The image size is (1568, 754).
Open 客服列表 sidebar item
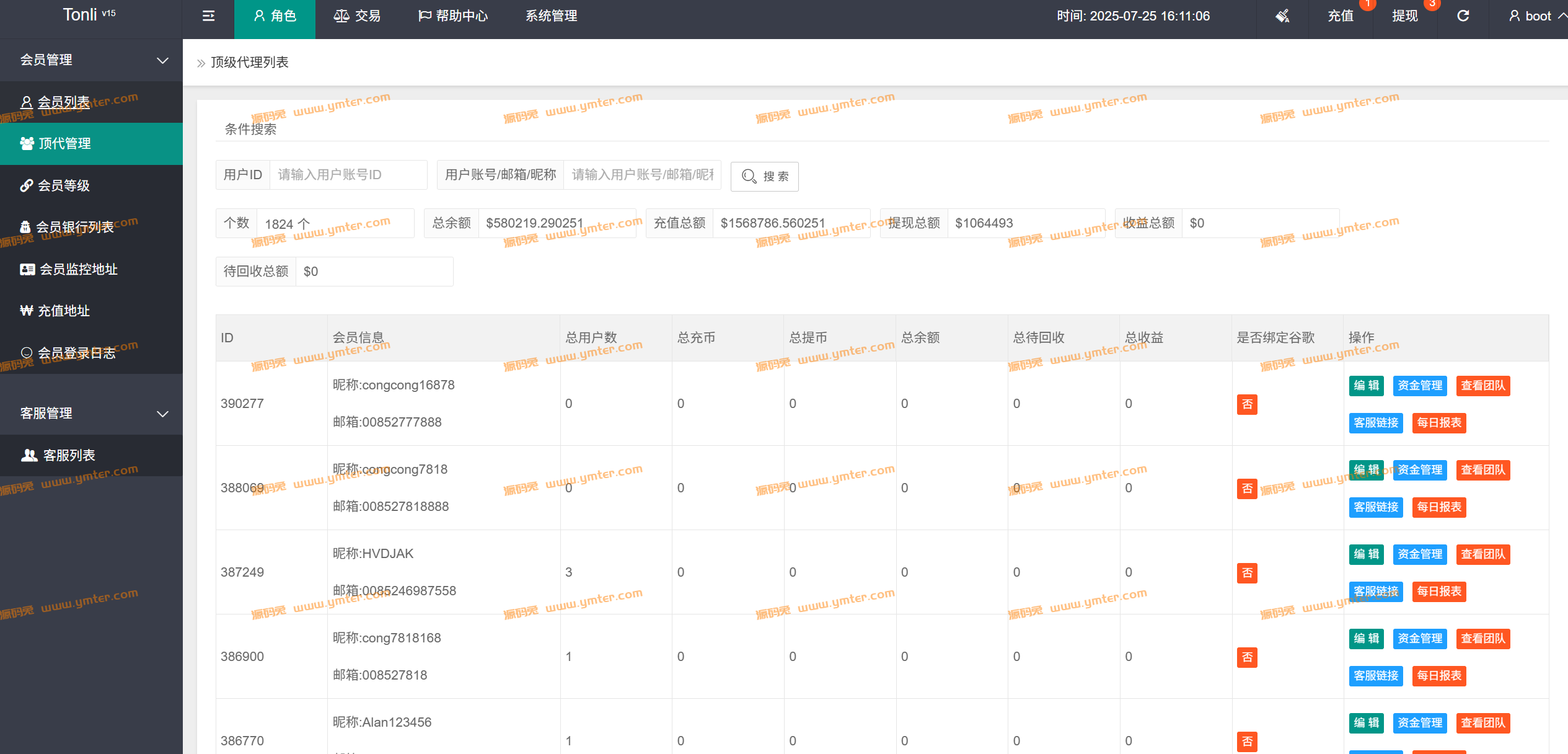click(x=68, y=455)
